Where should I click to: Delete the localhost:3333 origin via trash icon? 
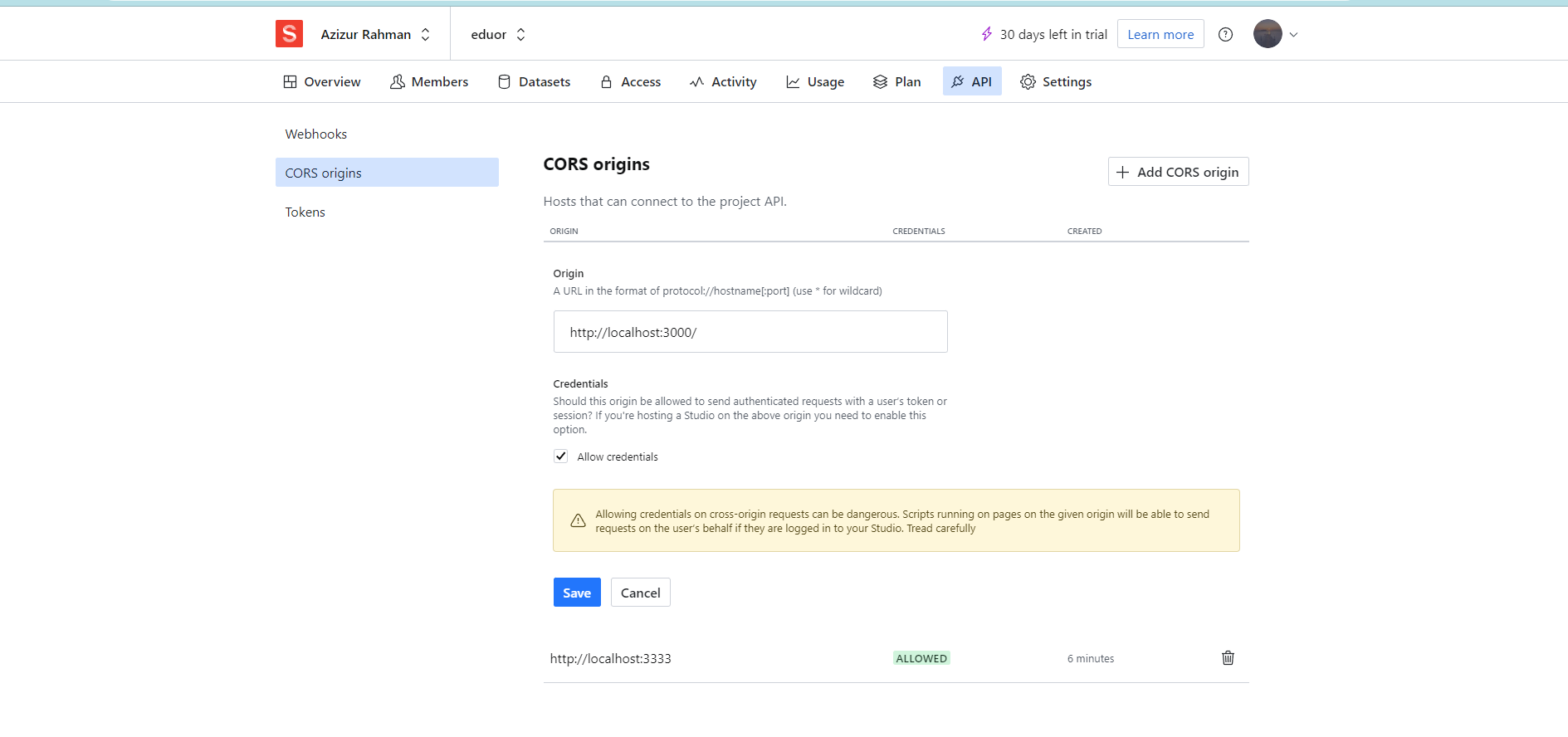pyautogui.click(x=1228, y=658)
